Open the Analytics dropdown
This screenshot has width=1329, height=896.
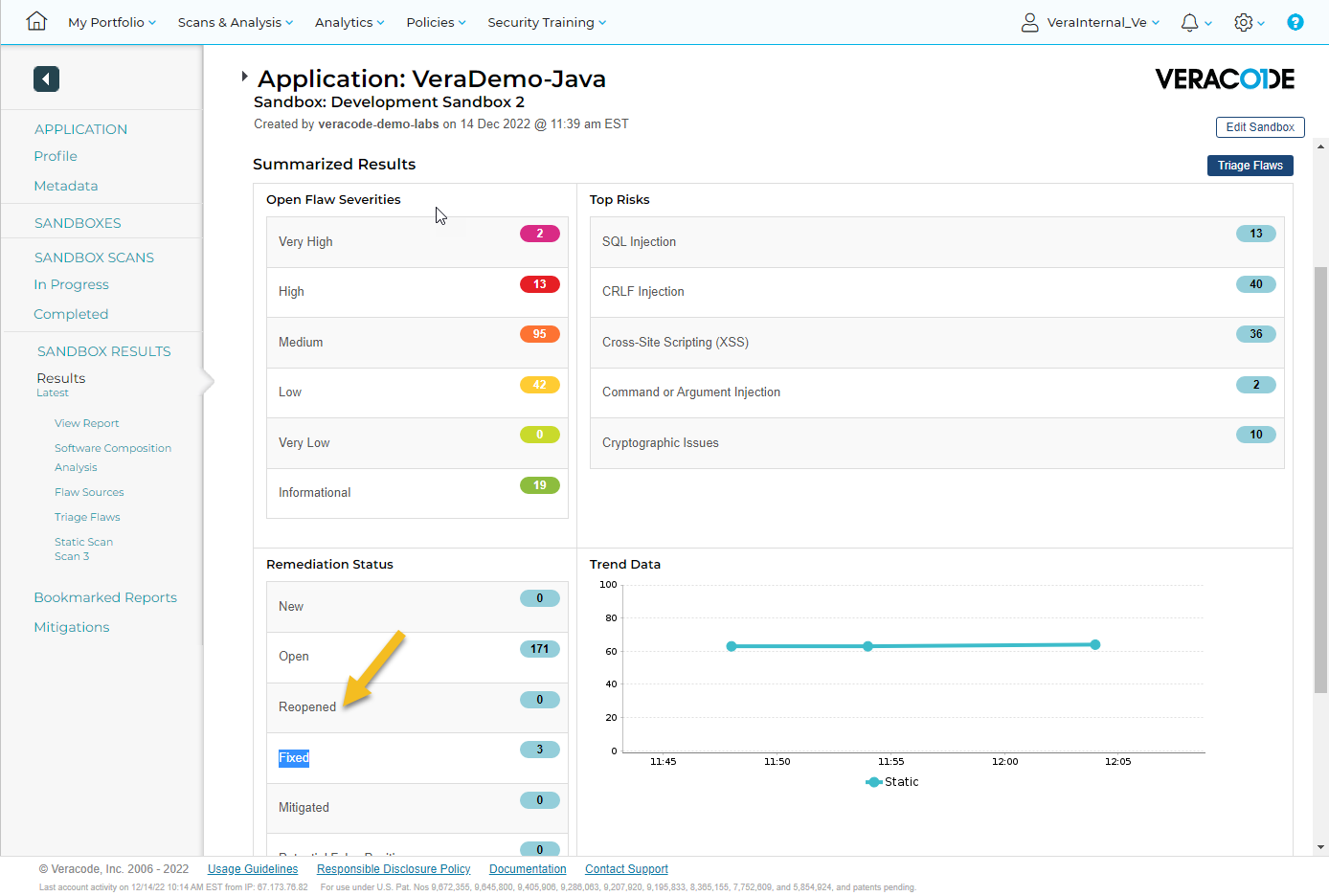[x=349, y=22]
